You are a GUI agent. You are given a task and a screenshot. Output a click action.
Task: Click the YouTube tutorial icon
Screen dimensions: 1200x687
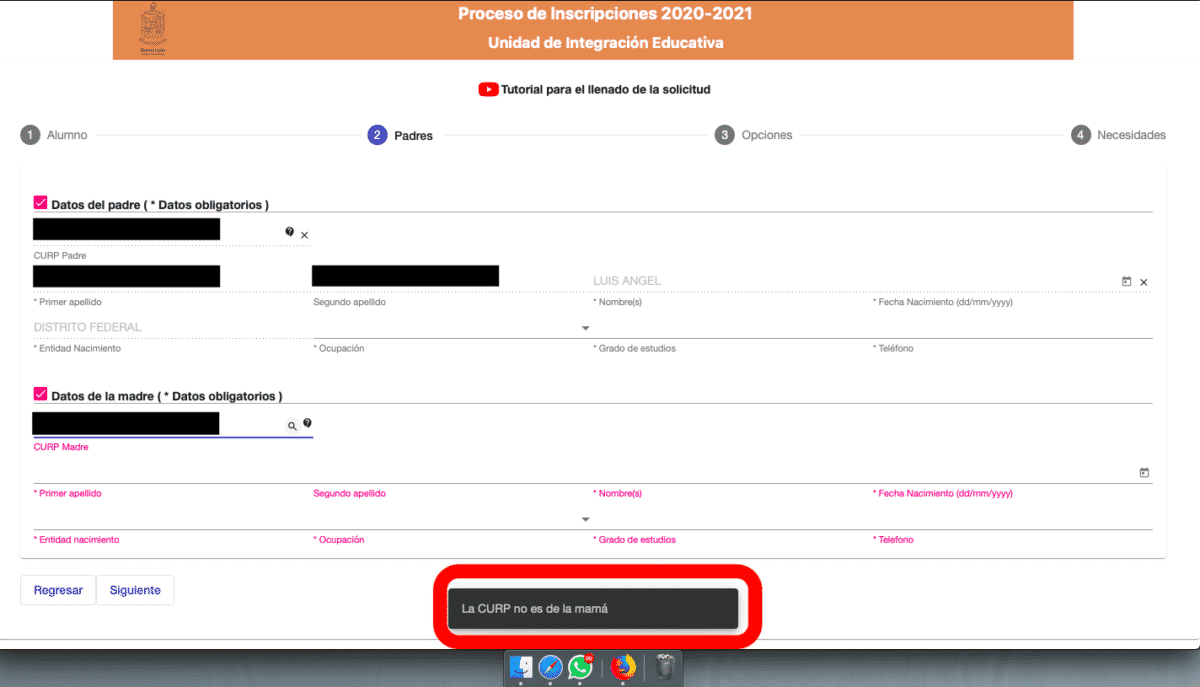(488, 89)
